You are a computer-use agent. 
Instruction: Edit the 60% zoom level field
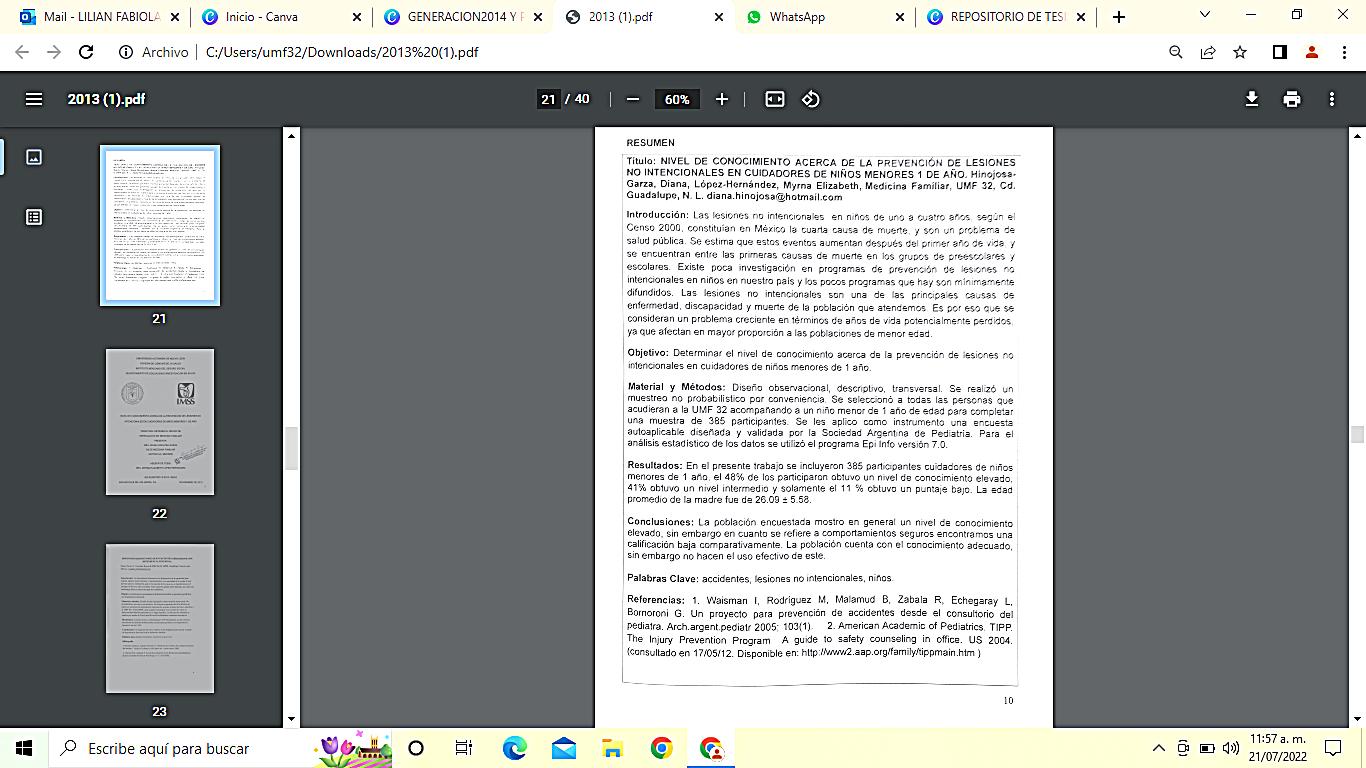click(x=677, y=99)
